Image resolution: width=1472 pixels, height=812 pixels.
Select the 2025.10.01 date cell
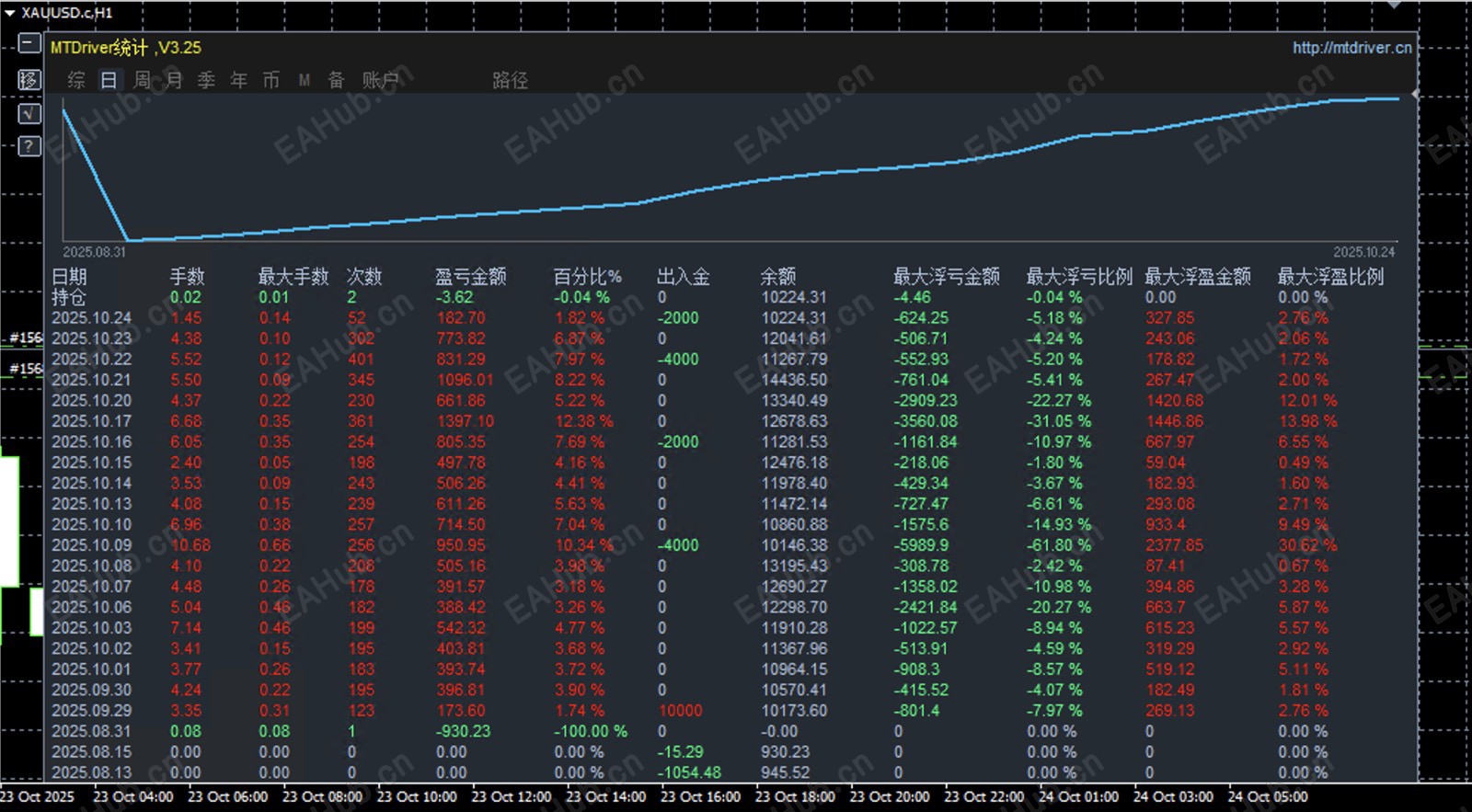pos(91,669)
